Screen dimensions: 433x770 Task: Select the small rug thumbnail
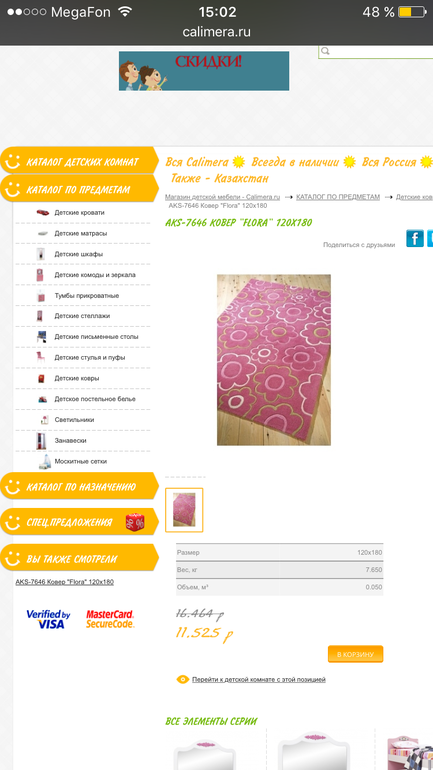(x=184, y=510)
